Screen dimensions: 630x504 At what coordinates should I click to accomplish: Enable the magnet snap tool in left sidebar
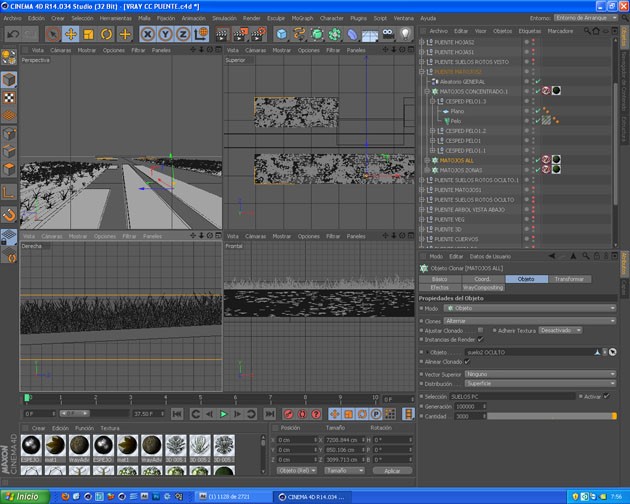coord(9,215)
